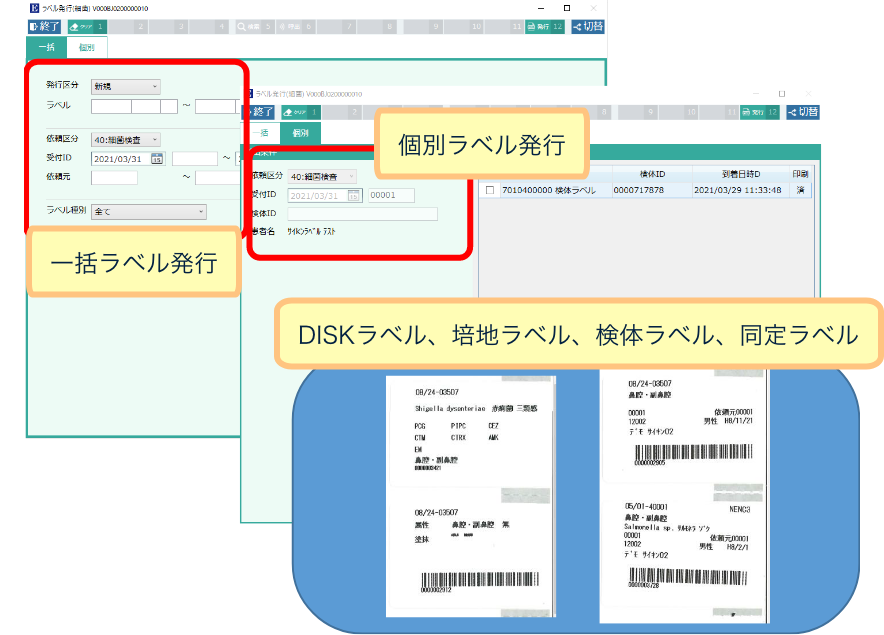Click the 検索 magnifier search button
This screenshot has width=884, height=635.
pyautogui.click(x=254, y=27)
